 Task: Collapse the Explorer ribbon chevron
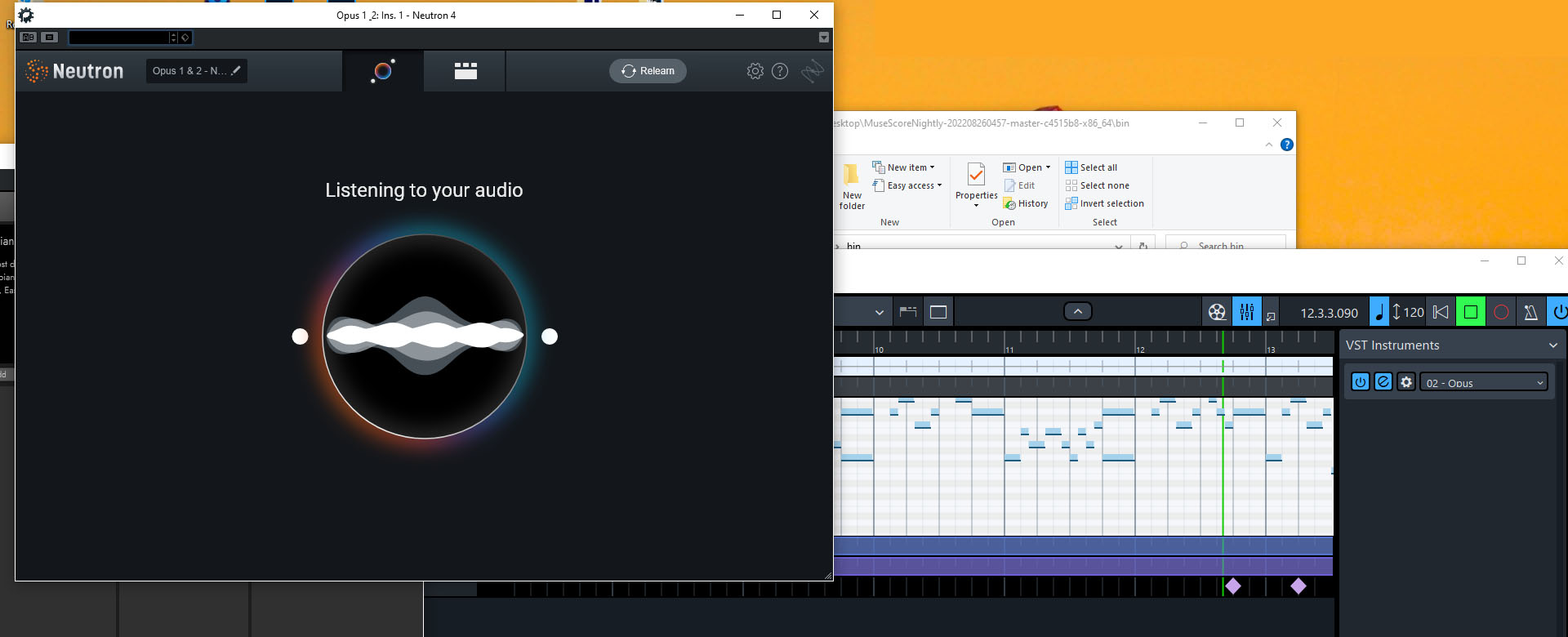(x=1269, y=145)
